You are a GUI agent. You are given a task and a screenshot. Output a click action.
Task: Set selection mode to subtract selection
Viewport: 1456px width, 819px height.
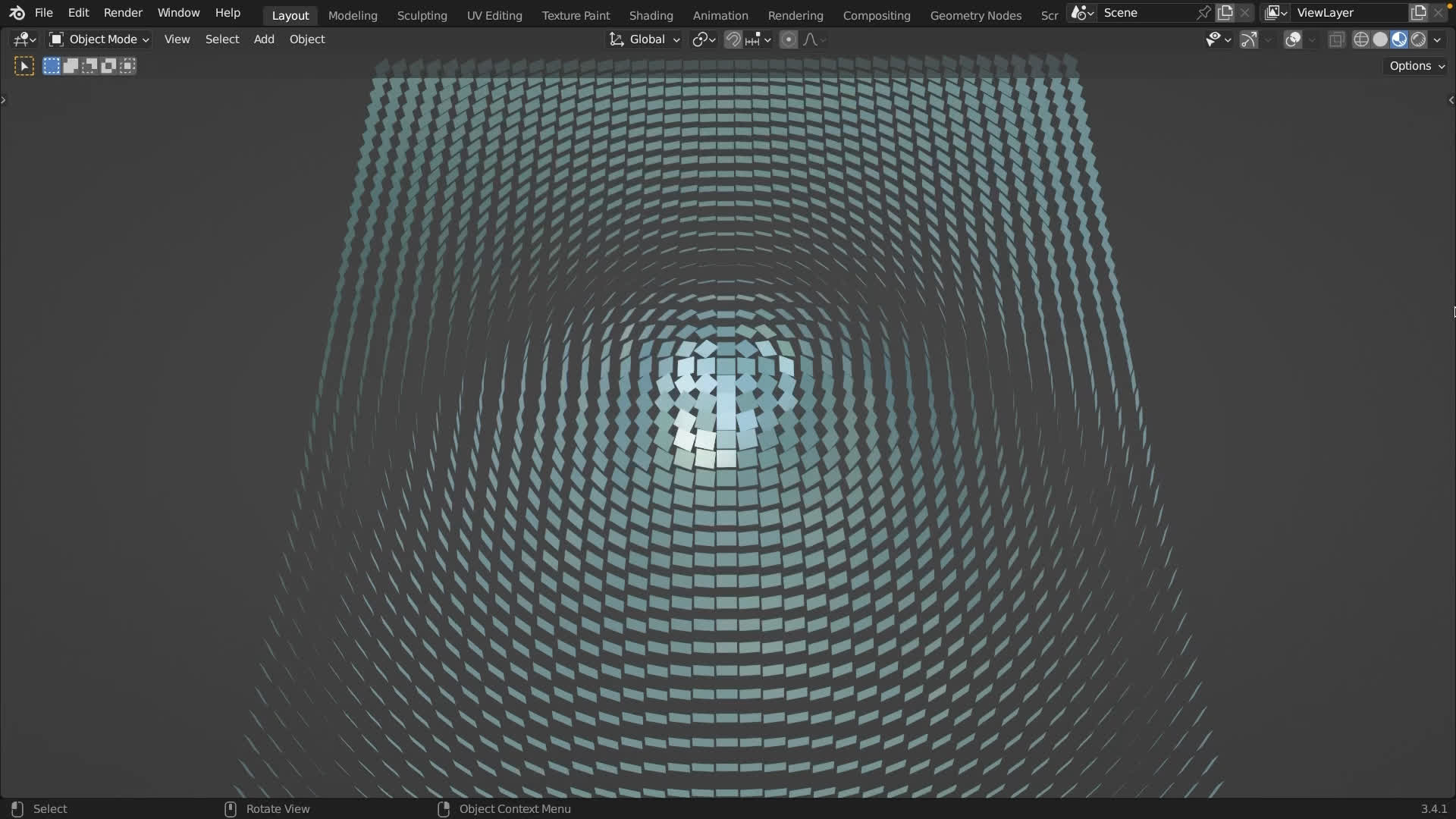[x=89, y=66]
